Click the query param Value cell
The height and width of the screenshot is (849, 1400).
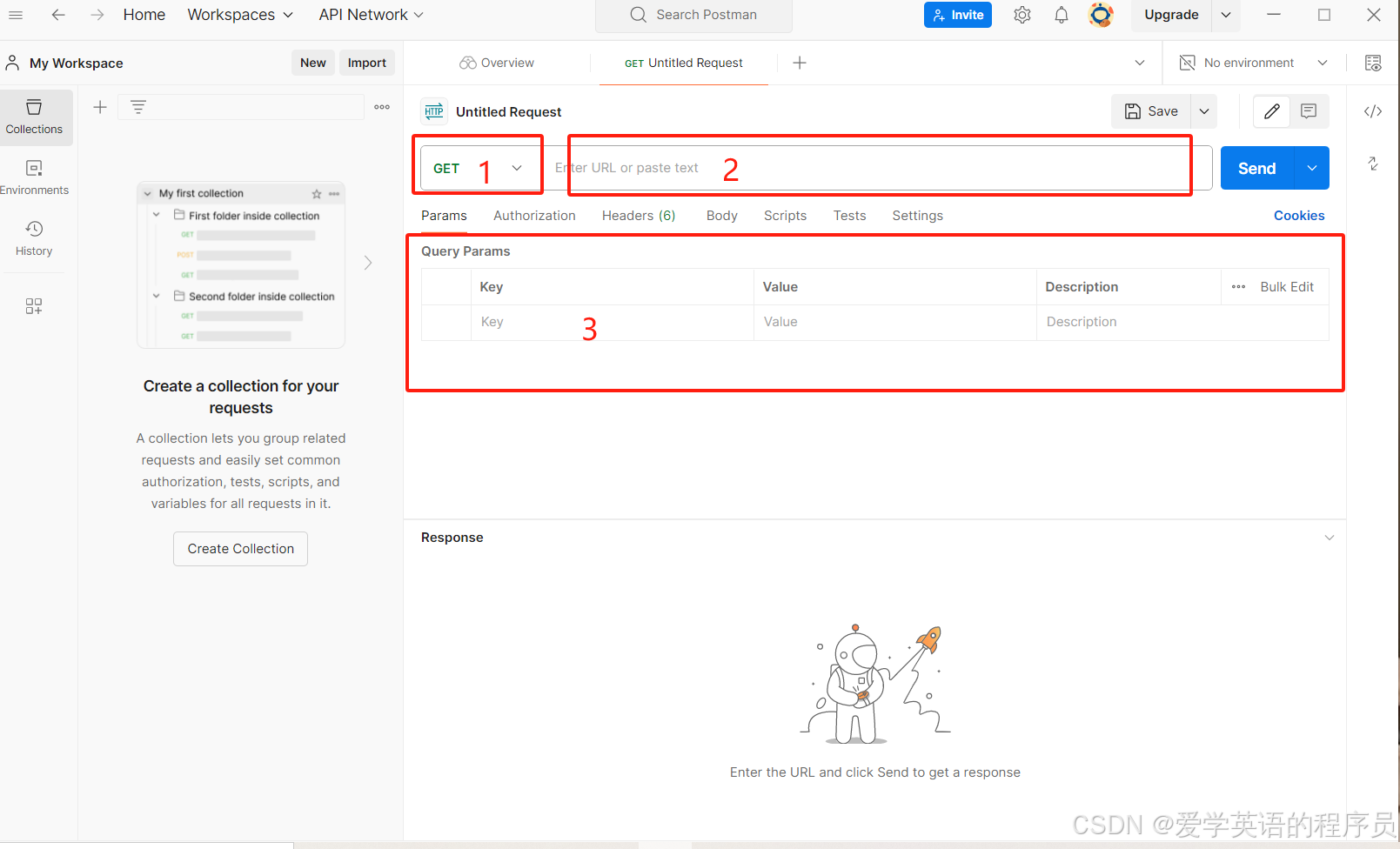(895, 322)
